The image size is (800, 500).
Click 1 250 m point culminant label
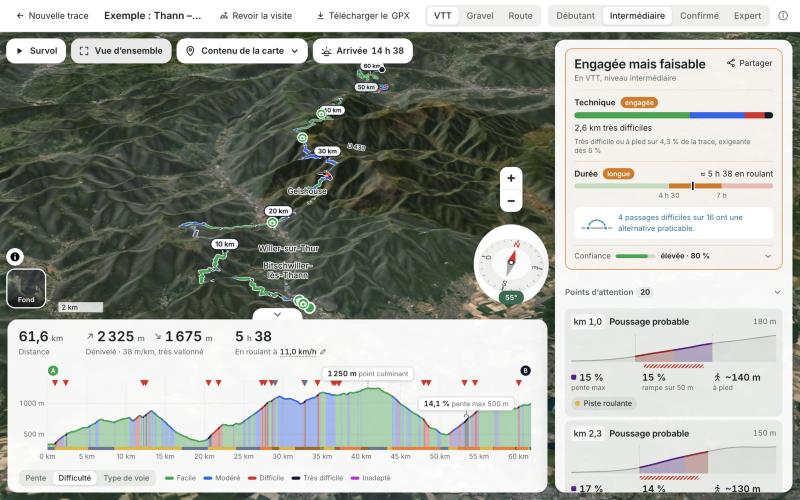[368, 373]
